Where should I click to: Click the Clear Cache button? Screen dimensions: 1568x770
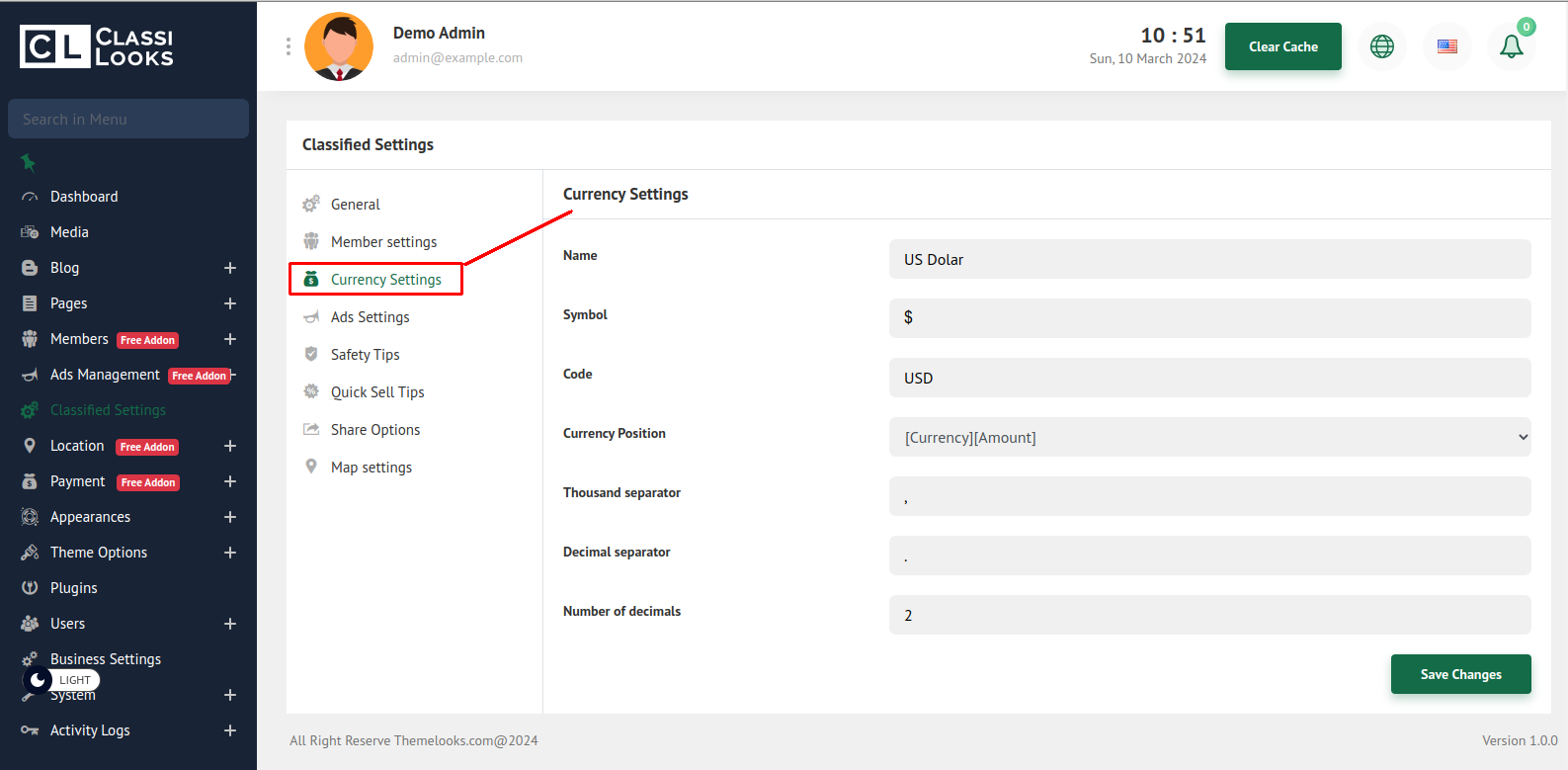coord(1282,46)
